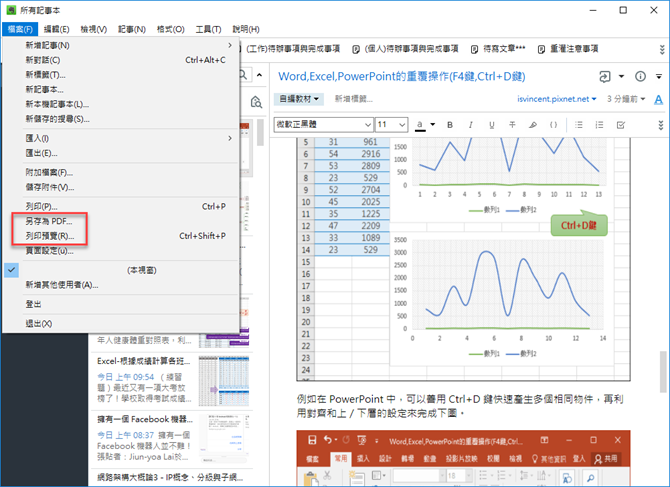
Task: Insert code block icon
Action: point(553,125)
